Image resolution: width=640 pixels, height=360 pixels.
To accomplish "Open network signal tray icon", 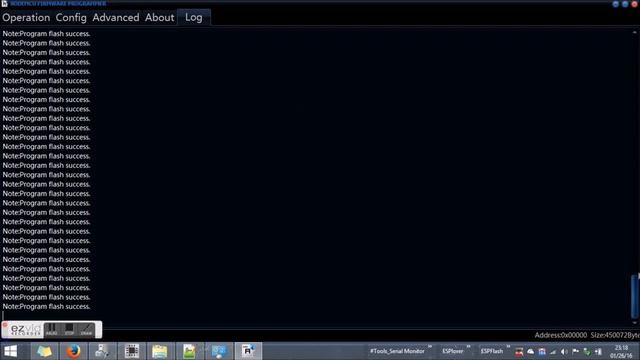I will (x=553, y=352).
